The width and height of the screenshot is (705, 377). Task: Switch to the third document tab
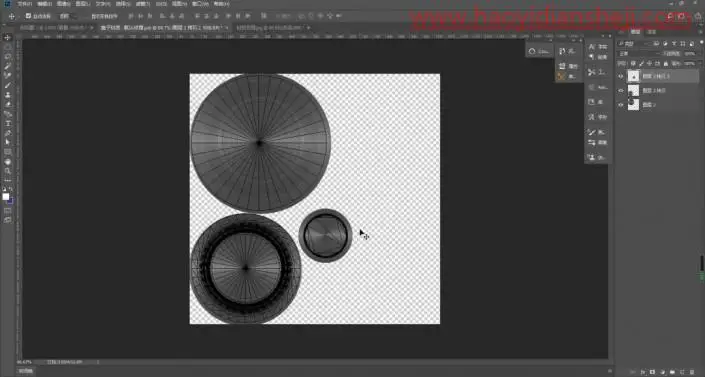272,27
